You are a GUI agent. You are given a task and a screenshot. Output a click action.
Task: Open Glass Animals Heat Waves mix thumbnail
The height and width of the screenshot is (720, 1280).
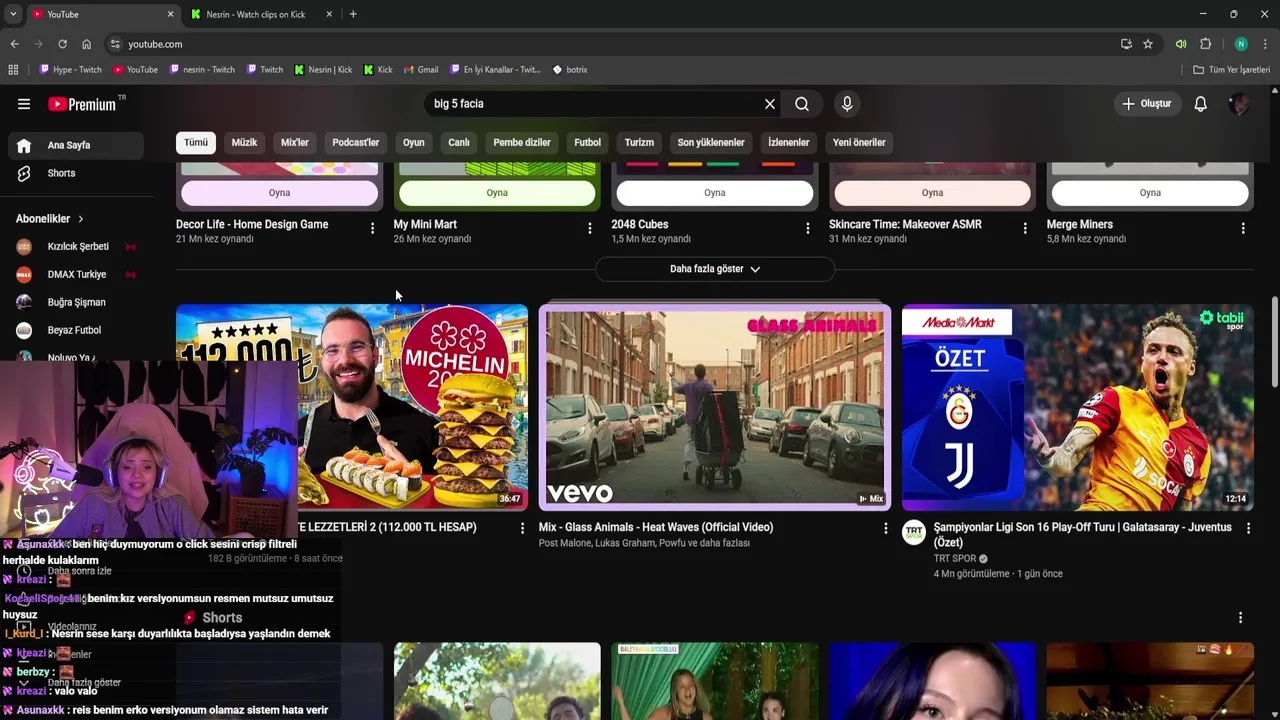[x=715, y=407]
